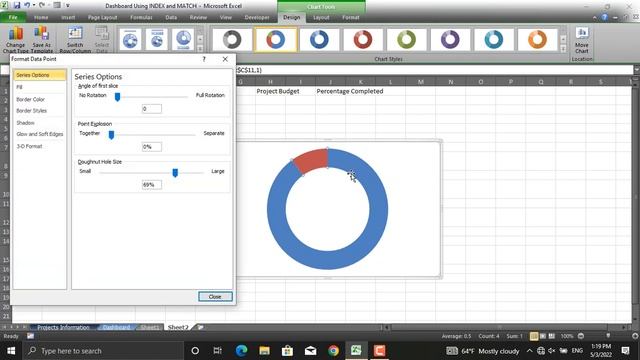Expand the Chart Styles gallery more arrow

(x=563, y=49)
